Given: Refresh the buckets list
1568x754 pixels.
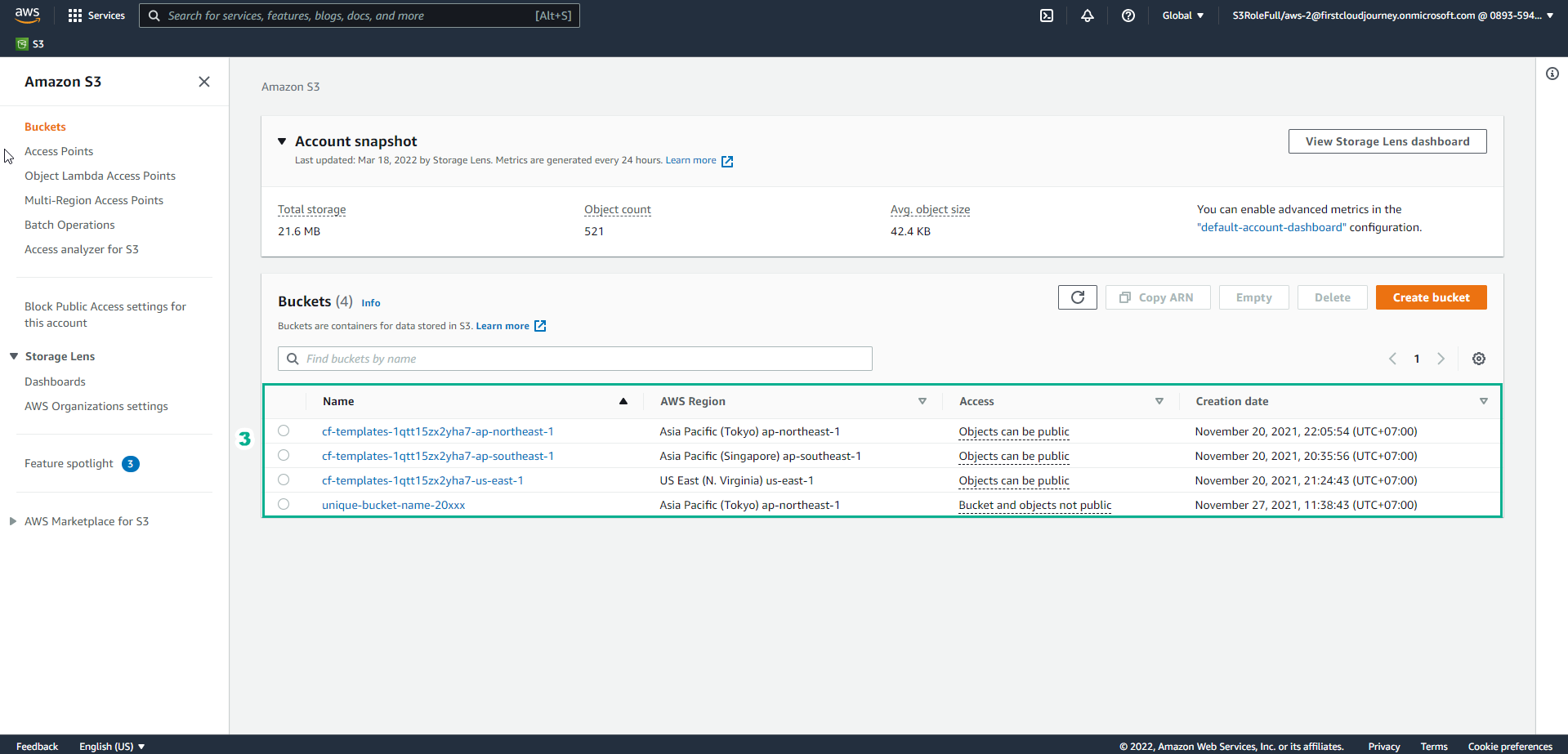Looking at the screenshot, I should click(x=1078, y=297).
